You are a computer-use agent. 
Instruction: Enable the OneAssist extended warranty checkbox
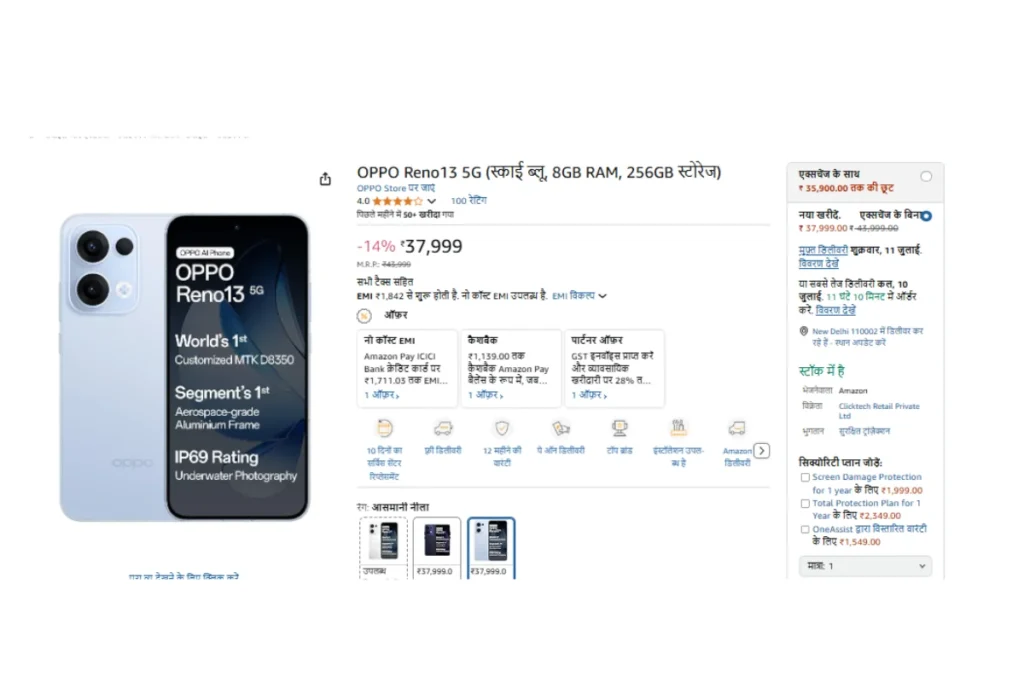coord(805,530)
